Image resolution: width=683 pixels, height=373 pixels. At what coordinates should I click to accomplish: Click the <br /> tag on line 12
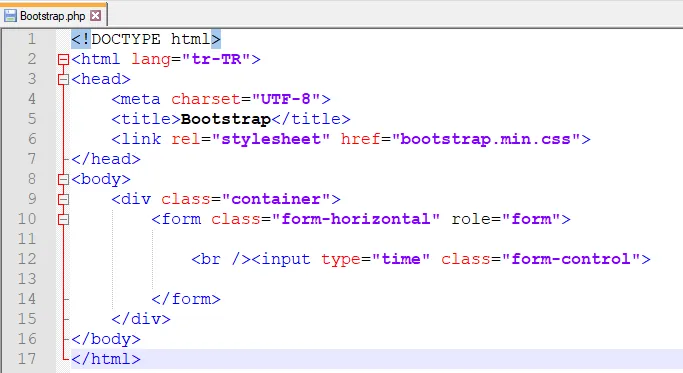click(x=221, y=259)
